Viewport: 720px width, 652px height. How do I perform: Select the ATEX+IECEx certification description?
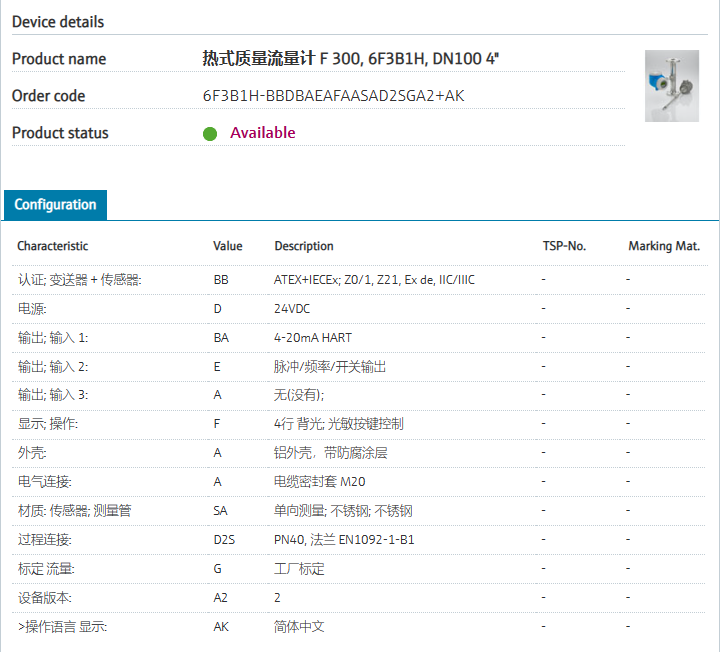coord(374,280)
